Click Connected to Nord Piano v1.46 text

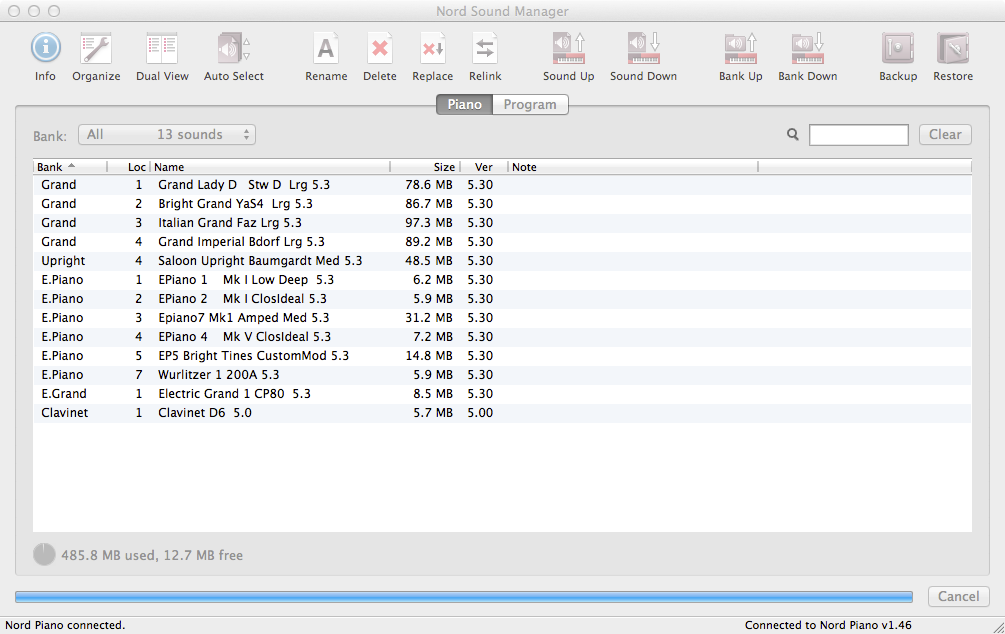(x=828, y=625)
